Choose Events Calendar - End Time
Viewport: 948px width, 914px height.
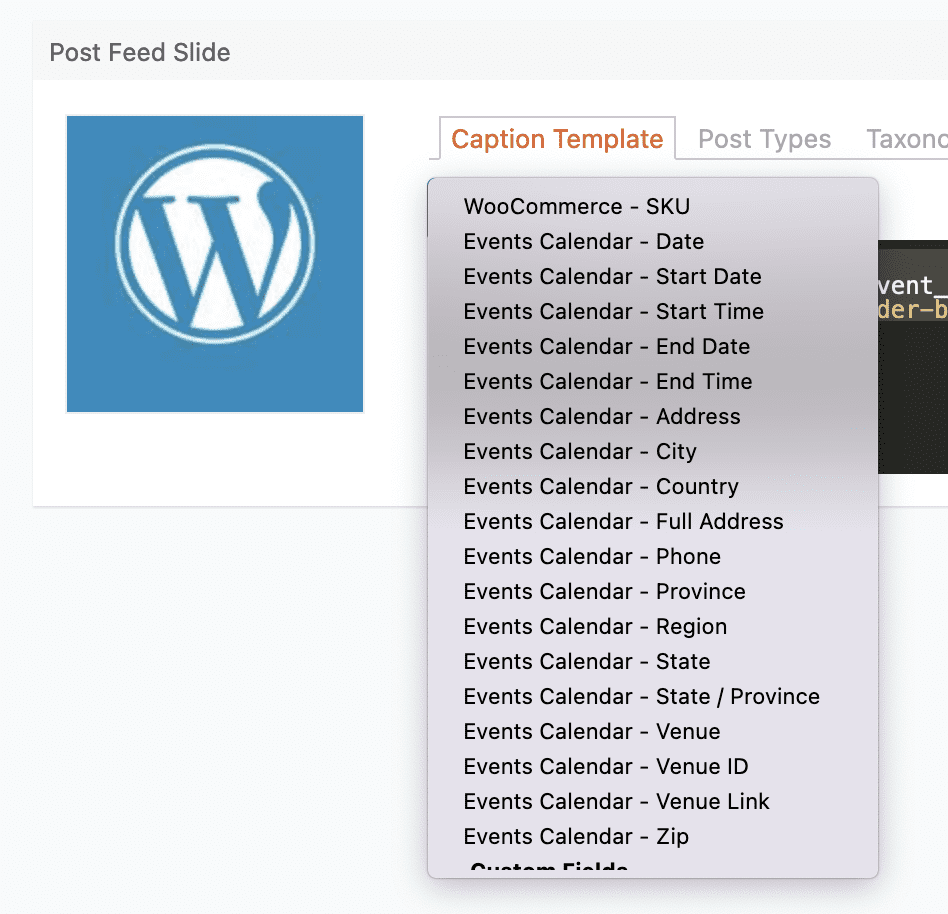point(652,382)
